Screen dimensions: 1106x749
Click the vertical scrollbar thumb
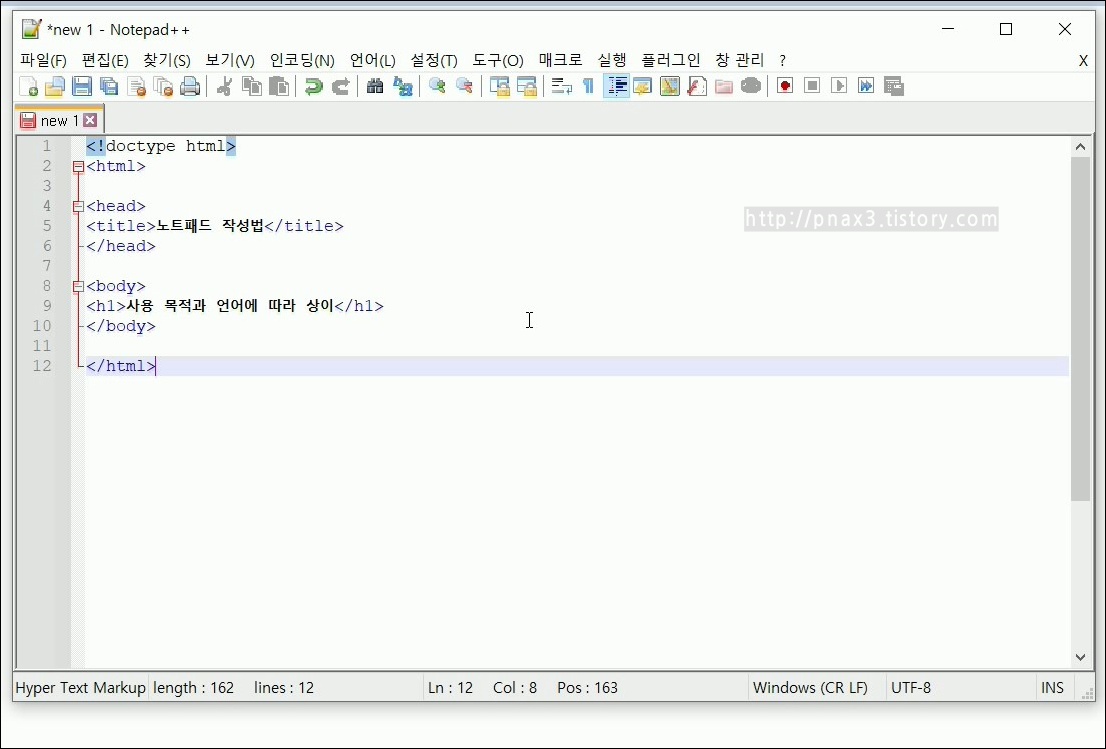click(1080, 329)
